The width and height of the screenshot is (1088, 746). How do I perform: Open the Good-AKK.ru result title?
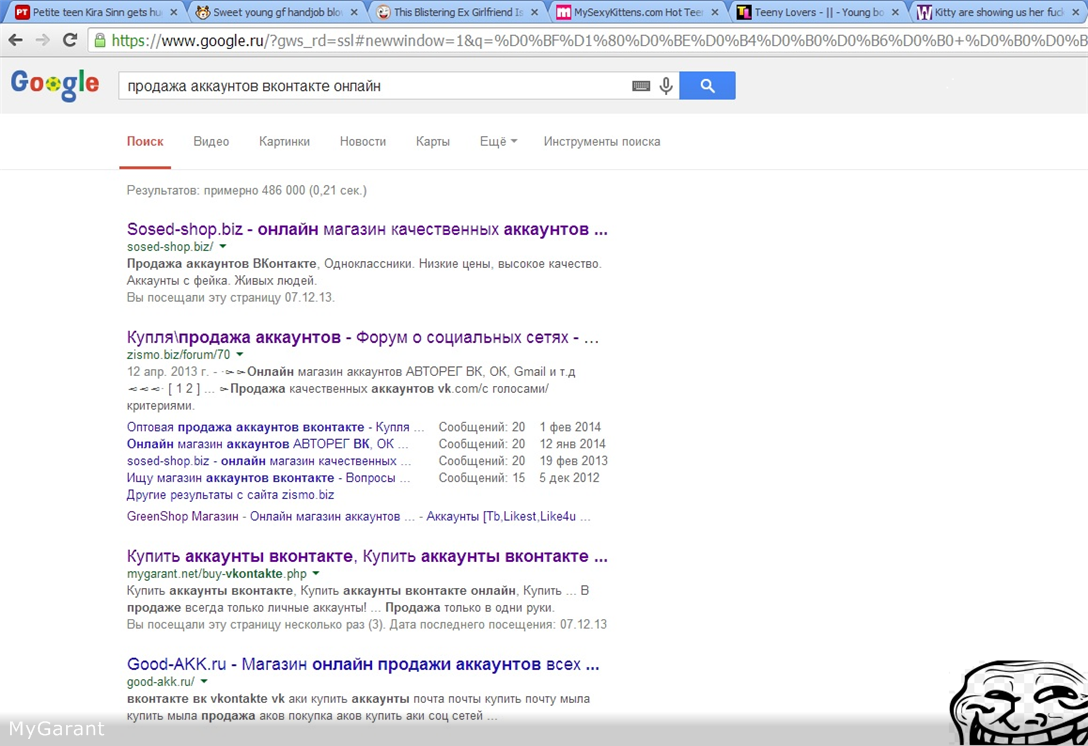pyautogui.click(x=363, y=664)
